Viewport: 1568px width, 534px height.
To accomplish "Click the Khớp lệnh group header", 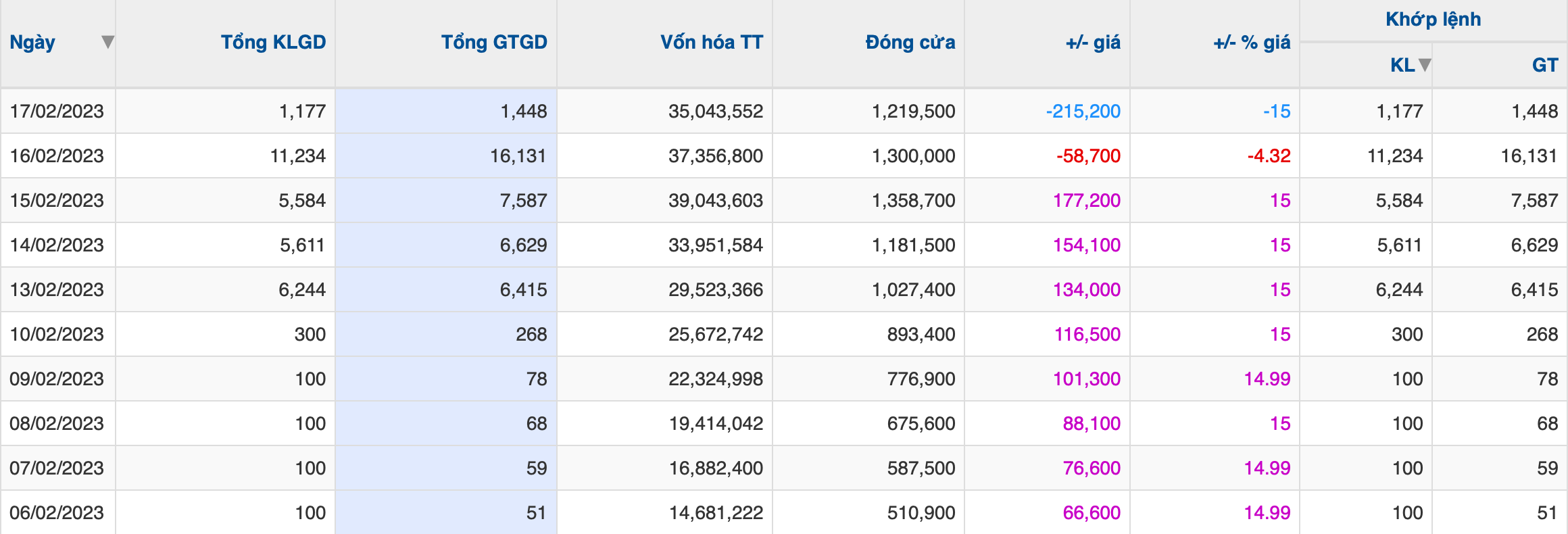I will click(1433, 20).
